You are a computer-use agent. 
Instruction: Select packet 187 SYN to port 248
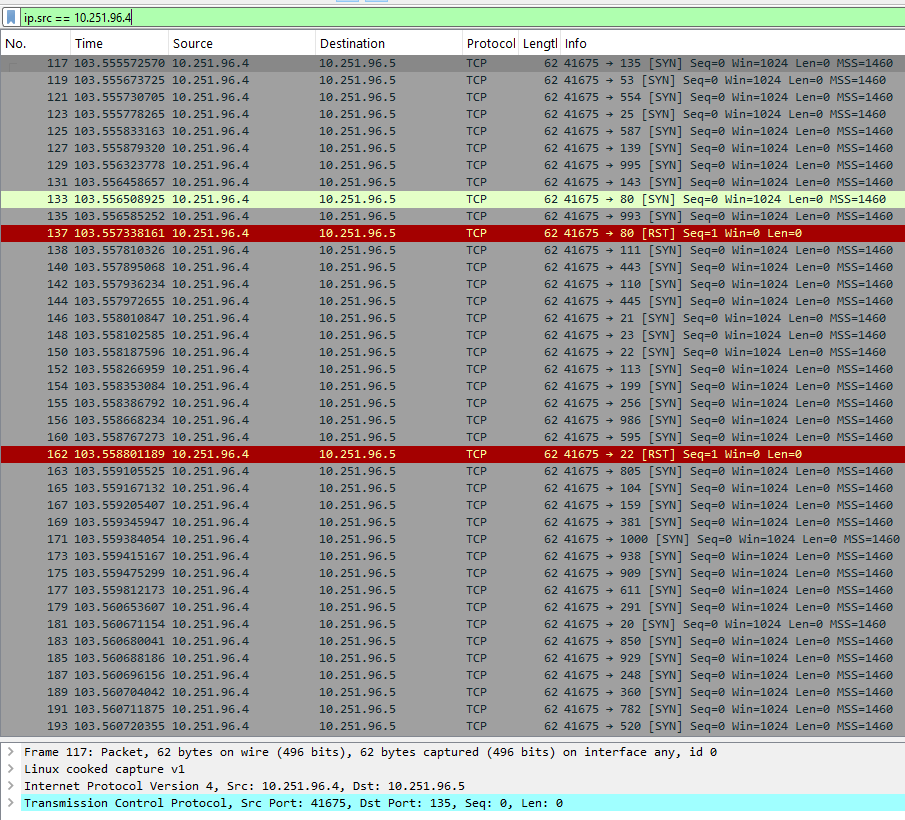click(x=452, y=675)
